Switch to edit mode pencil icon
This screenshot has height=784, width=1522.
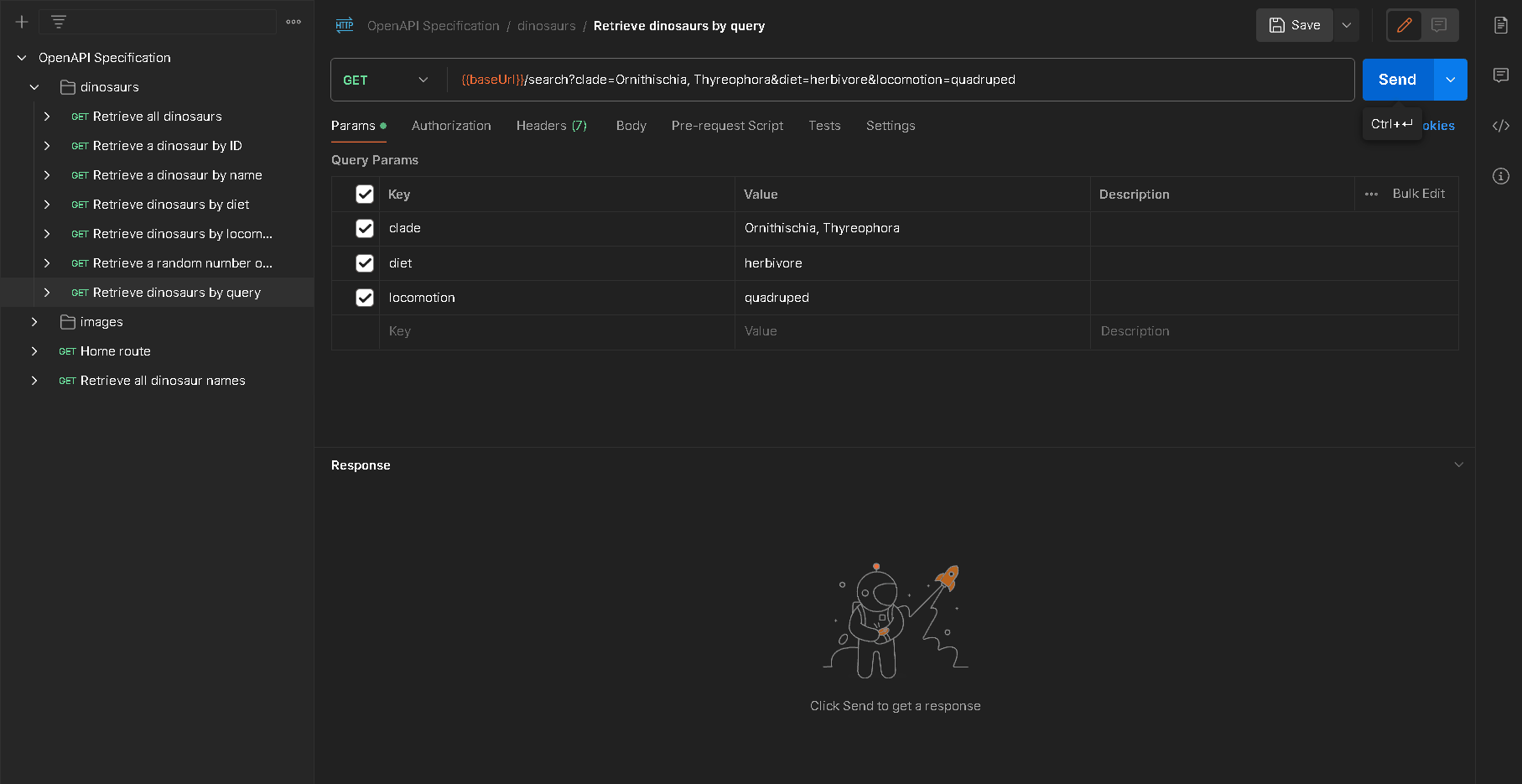(x=1404, y=25)
